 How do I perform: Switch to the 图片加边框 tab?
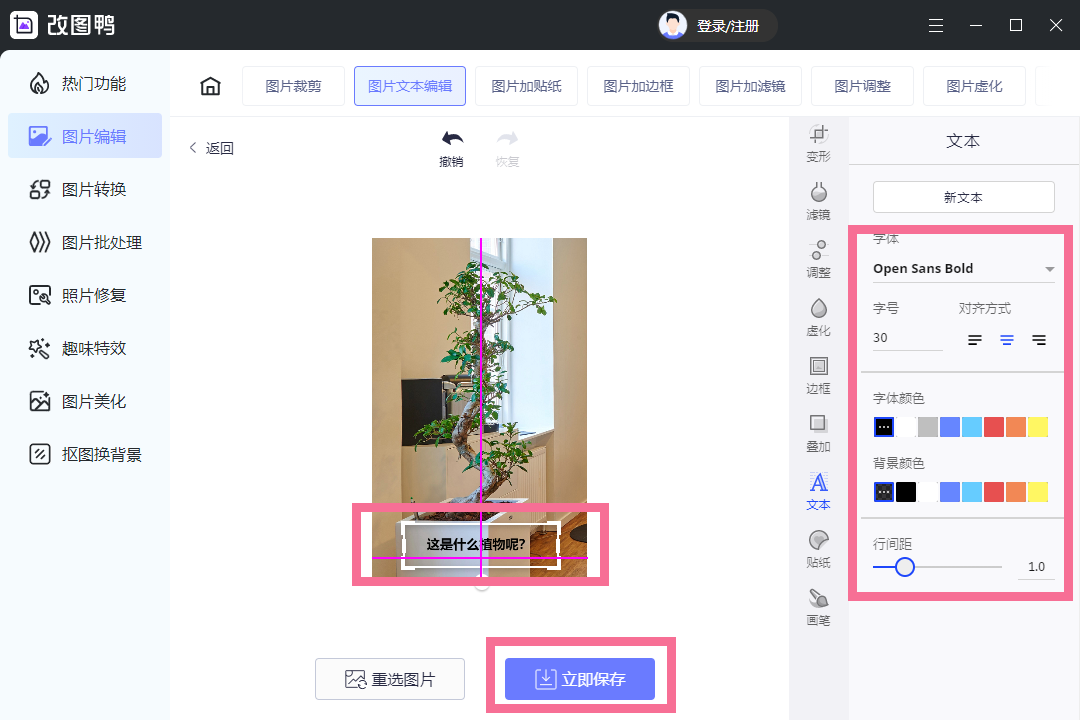click(x=638, y=86)
